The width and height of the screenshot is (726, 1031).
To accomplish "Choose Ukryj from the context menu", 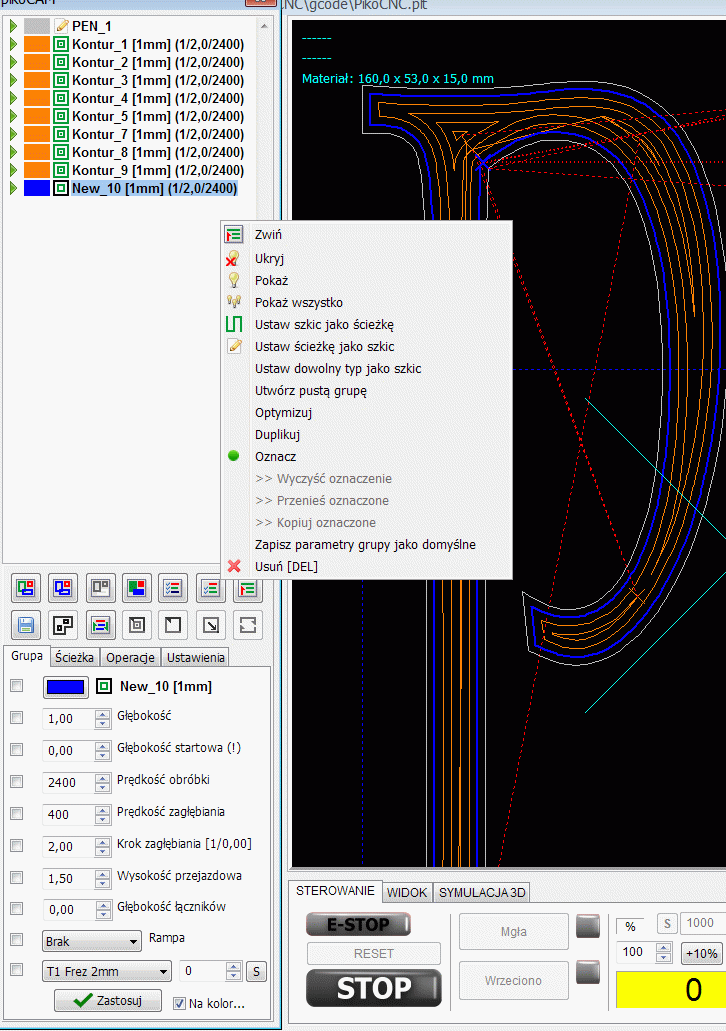I will tap(366, 258).
